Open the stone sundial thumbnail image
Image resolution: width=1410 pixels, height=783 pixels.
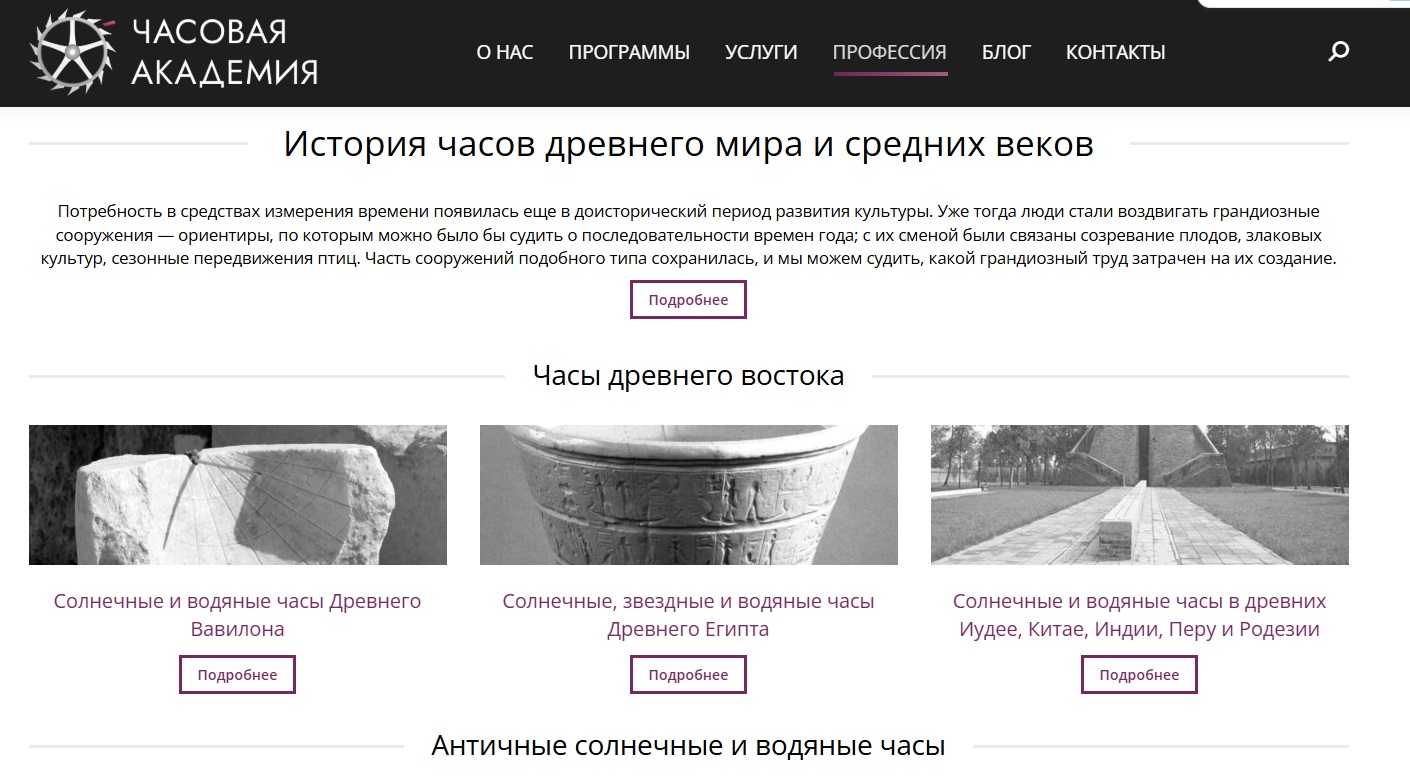(x=238, y=495)
